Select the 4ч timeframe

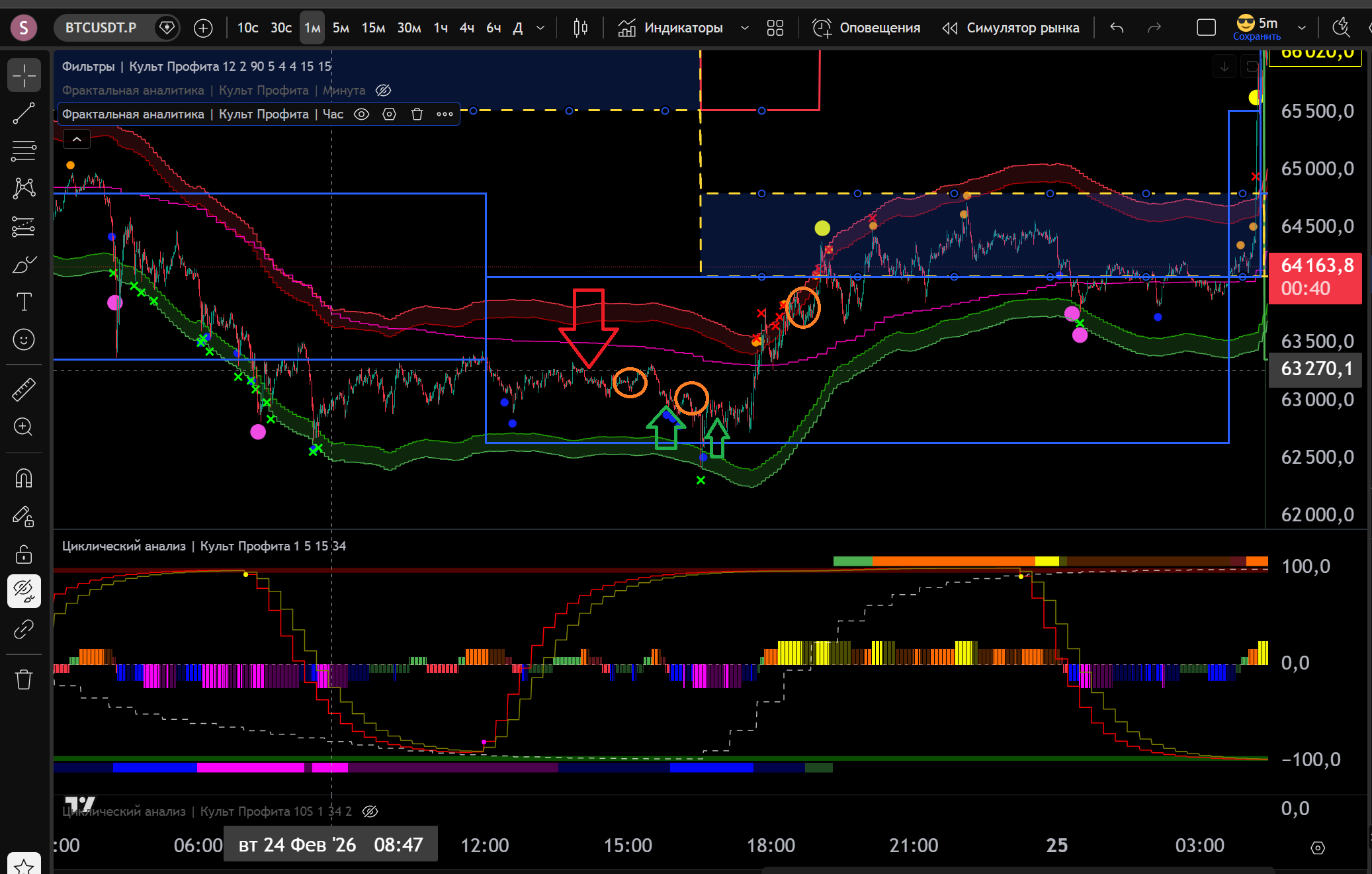click(x=467, y=28)
